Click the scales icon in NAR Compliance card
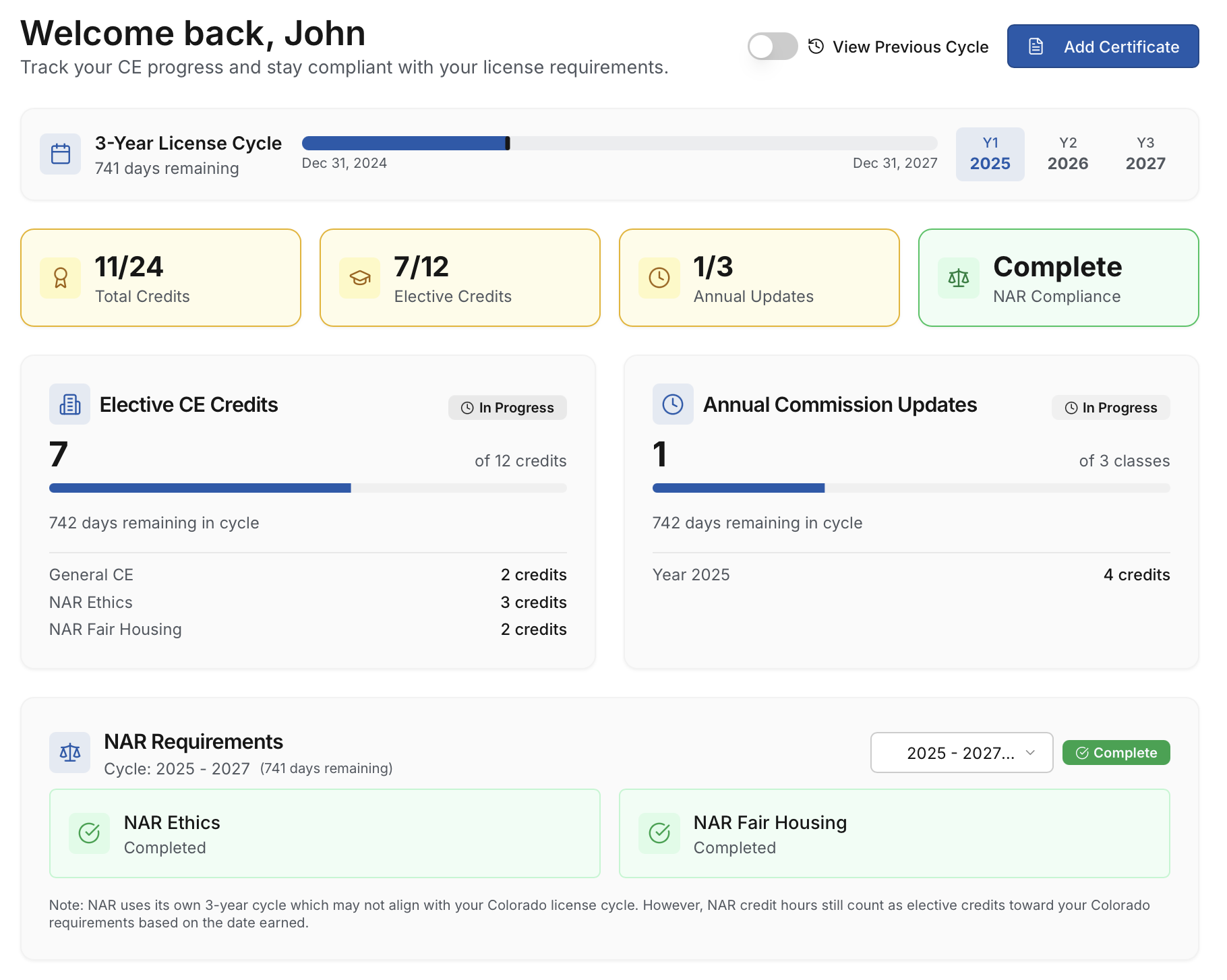The image size is (1227, 980). [959, 278]
